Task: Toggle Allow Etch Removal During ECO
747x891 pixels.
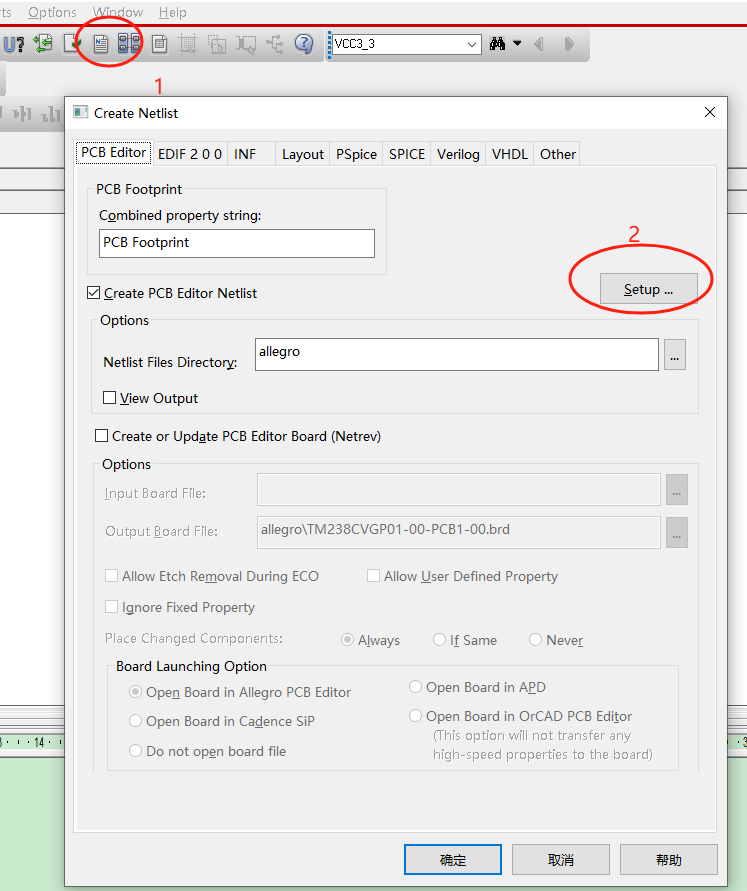Action: (111, 576)
